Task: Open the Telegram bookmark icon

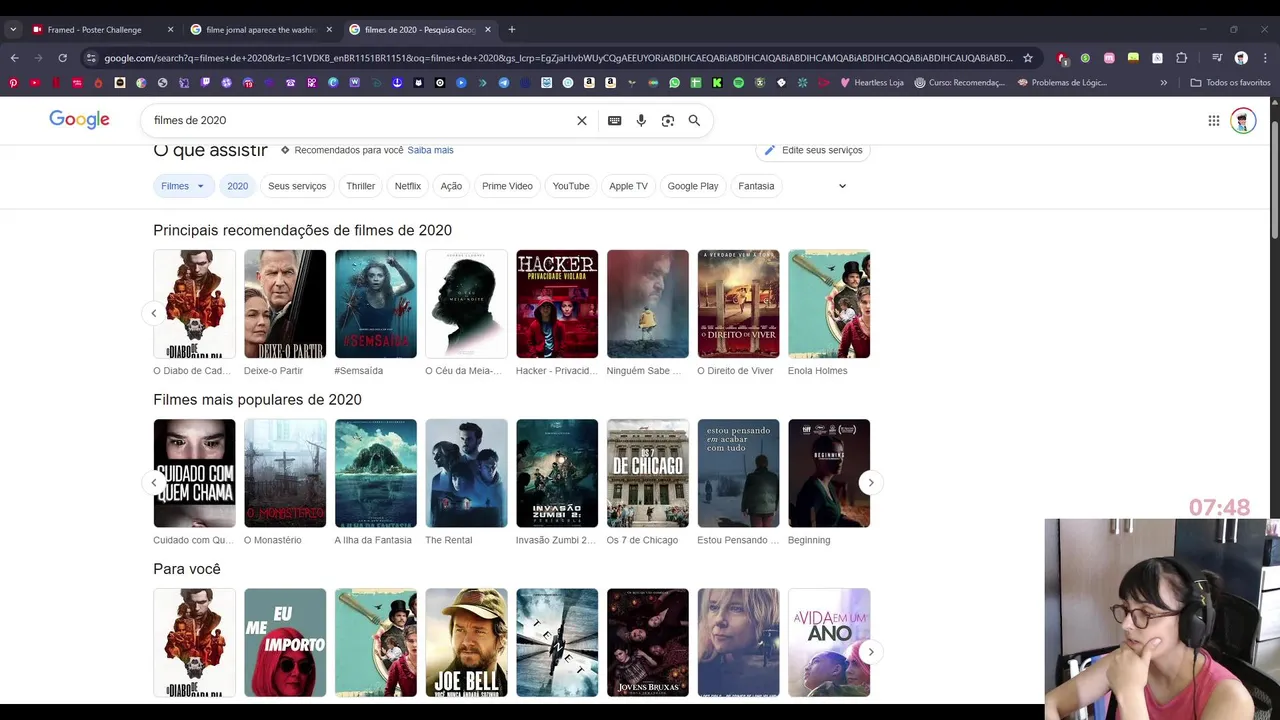Action: point(504,83)
